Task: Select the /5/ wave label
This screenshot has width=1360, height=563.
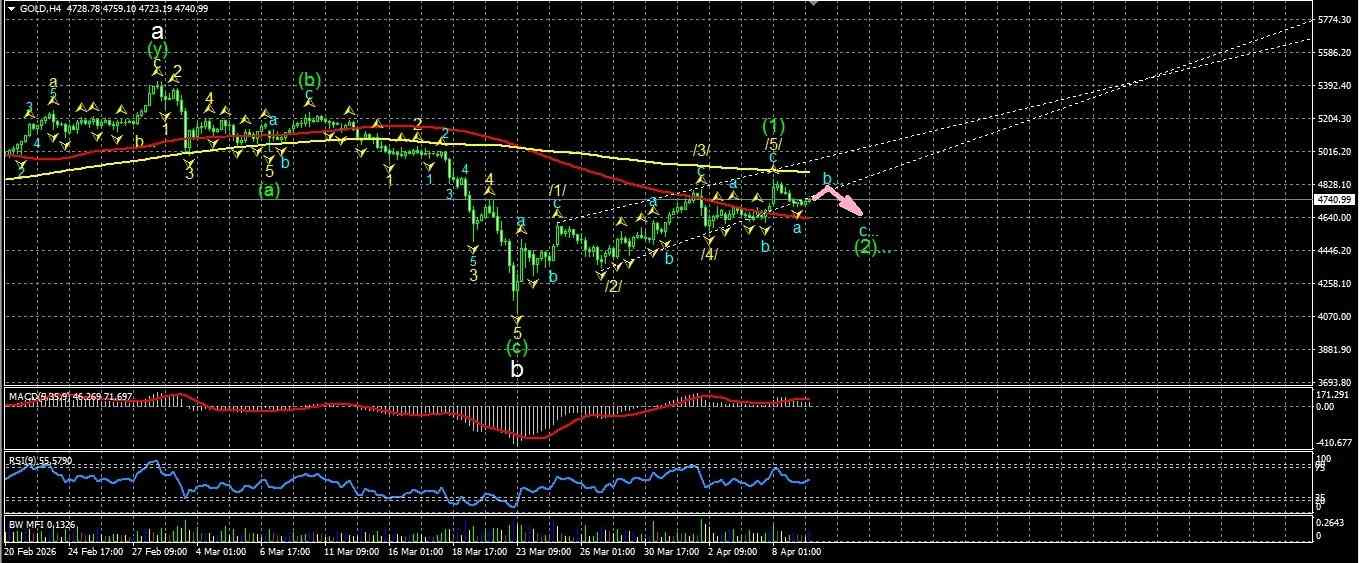Action: pos(772,144)
